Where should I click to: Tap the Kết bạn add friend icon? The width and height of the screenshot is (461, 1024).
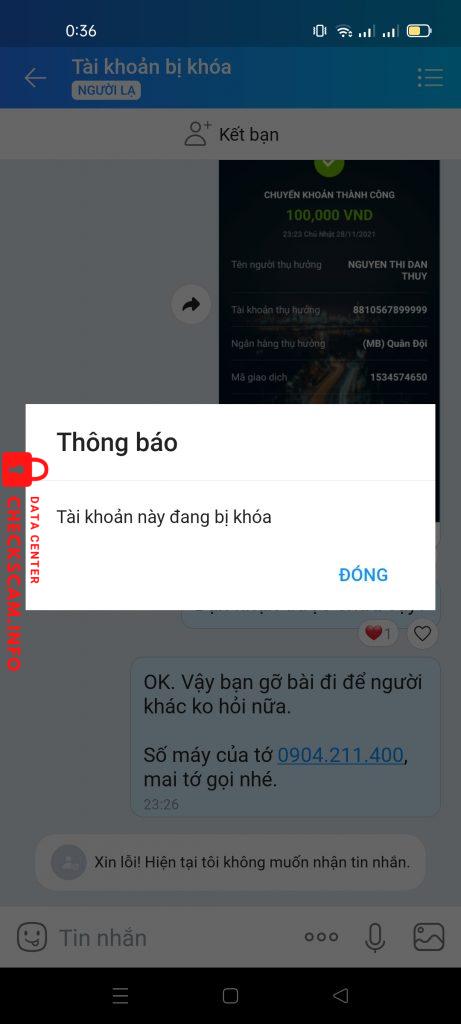[198, 134]
